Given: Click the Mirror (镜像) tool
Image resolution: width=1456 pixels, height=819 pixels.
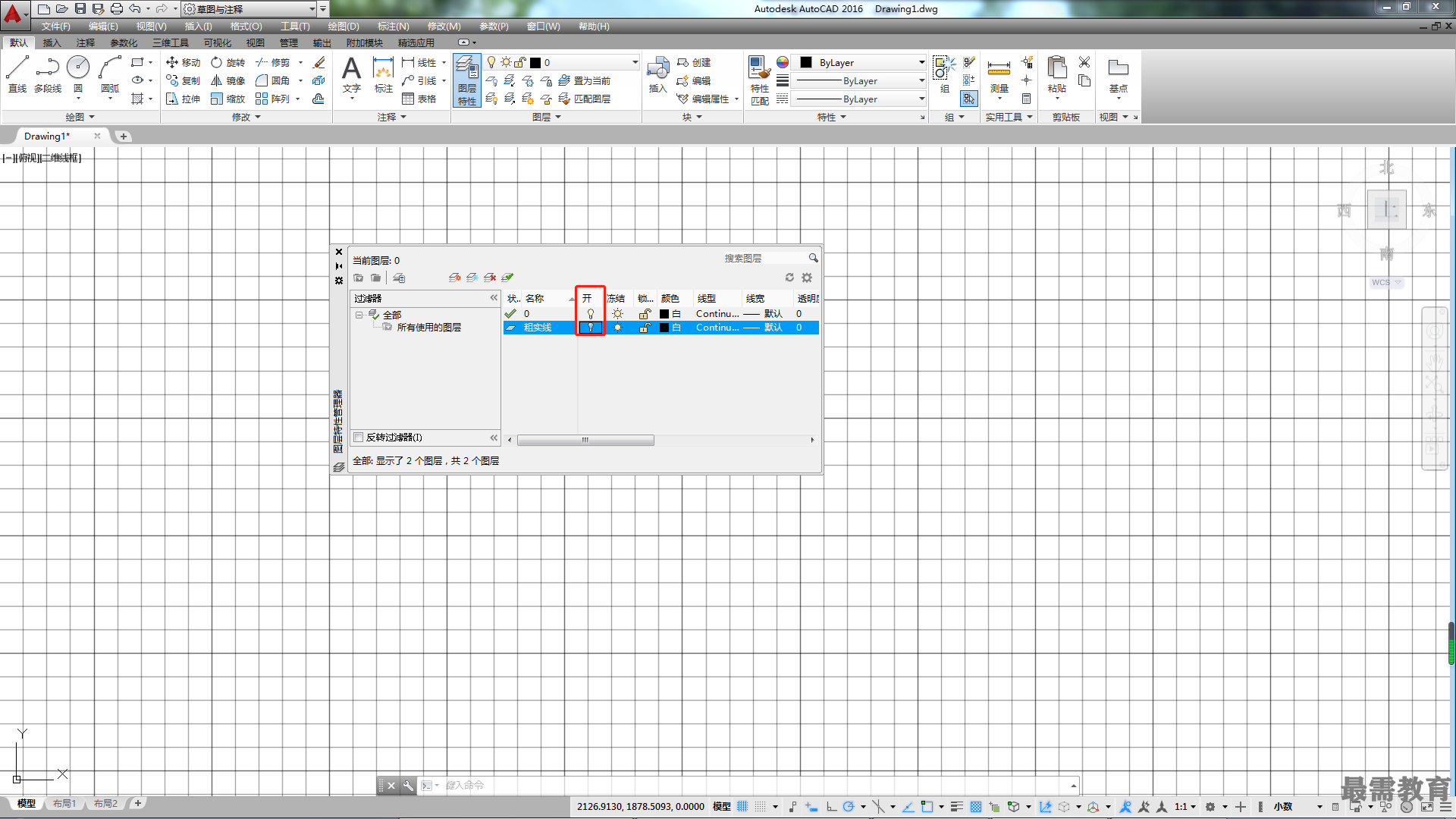Looking at the screenshot, I should (227, 80).
